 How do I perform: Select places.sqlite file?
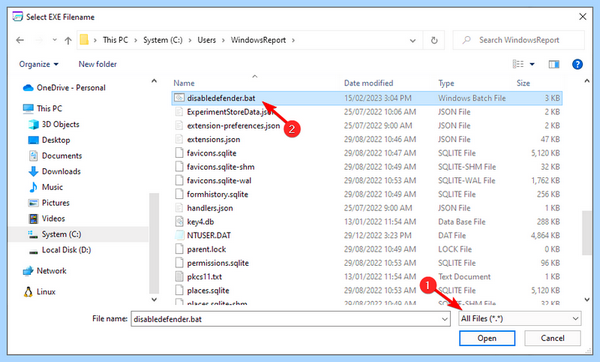(x=367, y=290)
